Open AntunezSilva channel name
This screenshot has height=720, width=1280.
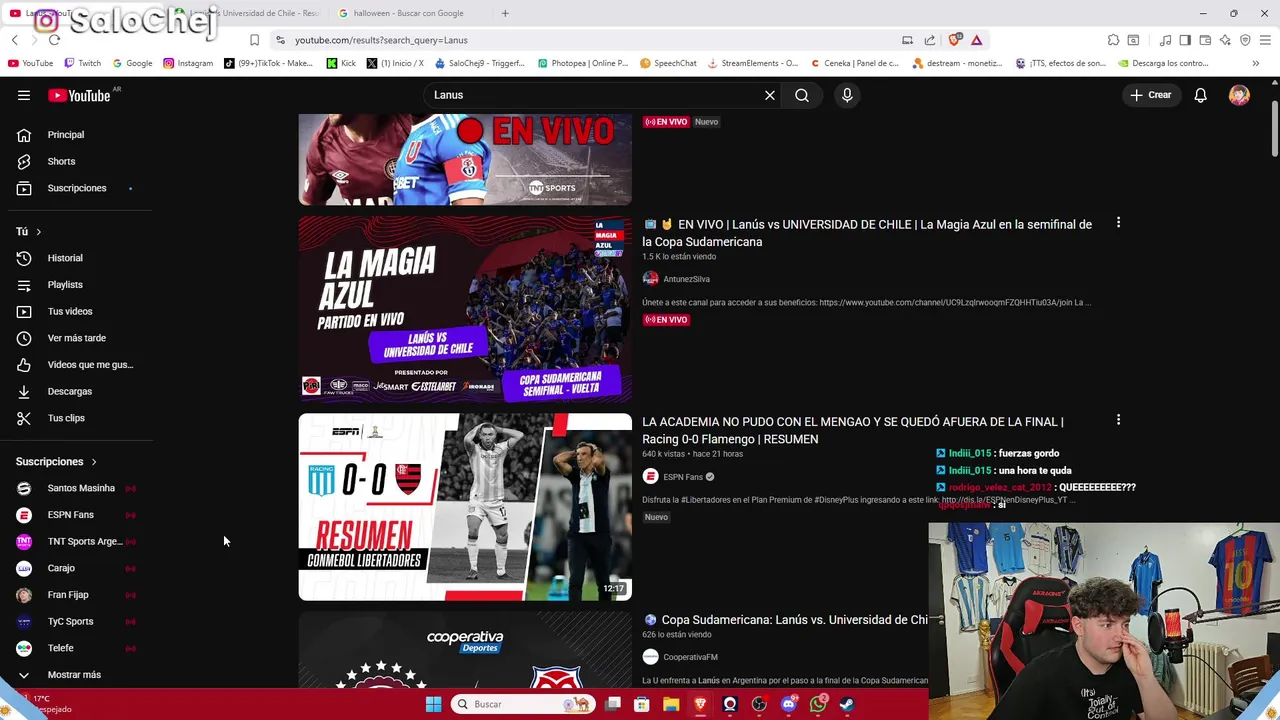686,279
